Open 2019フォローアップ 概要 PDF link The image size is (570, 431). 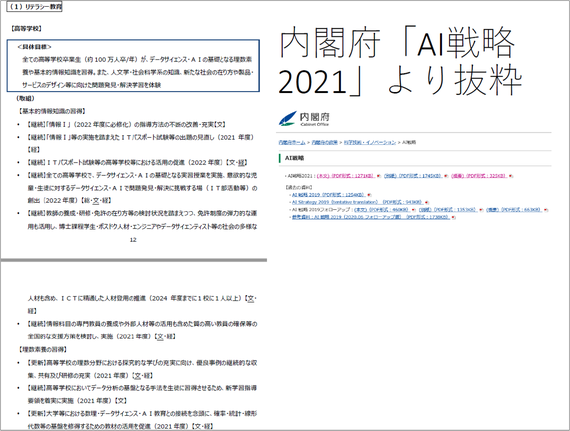click(x=514, y=210)
